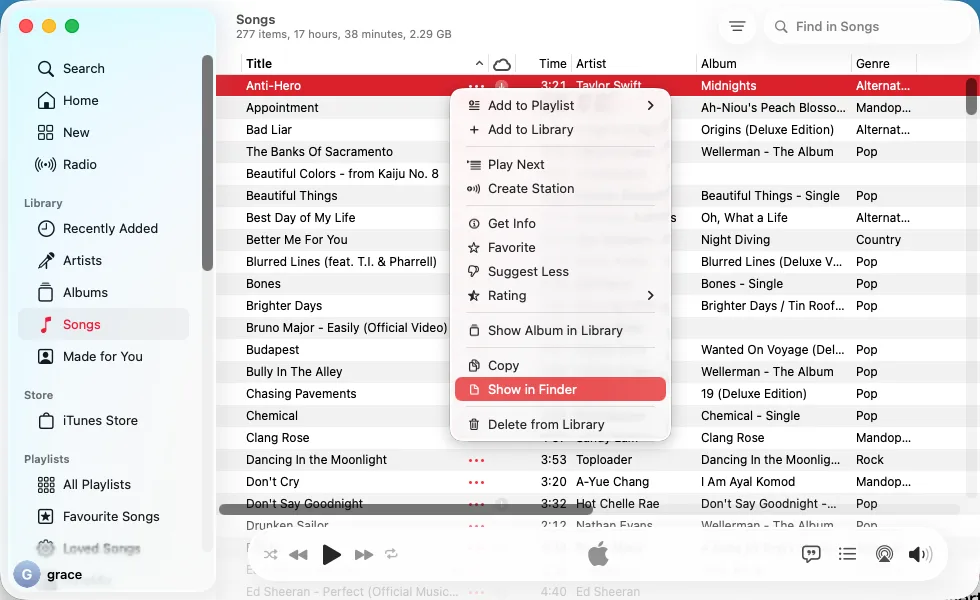Show lyrics using the speech bubble icon
980x600 pixels.
point(811,554)
